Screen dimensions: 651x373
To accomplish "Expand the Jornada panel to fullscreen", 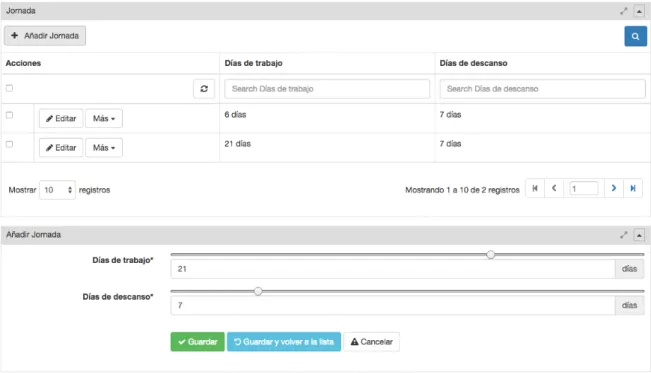I will point(624,11).
